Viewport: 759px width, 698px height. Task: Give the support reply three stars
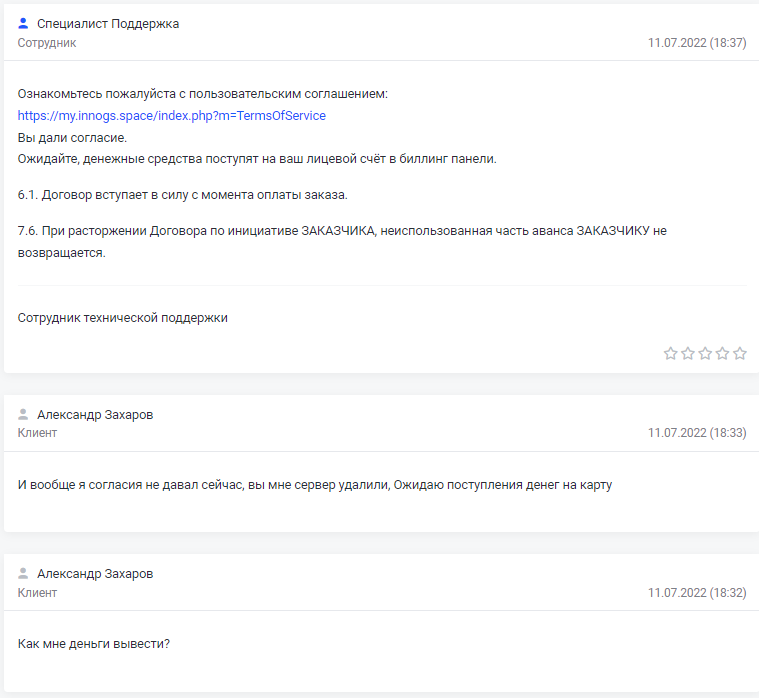(705, 353)
